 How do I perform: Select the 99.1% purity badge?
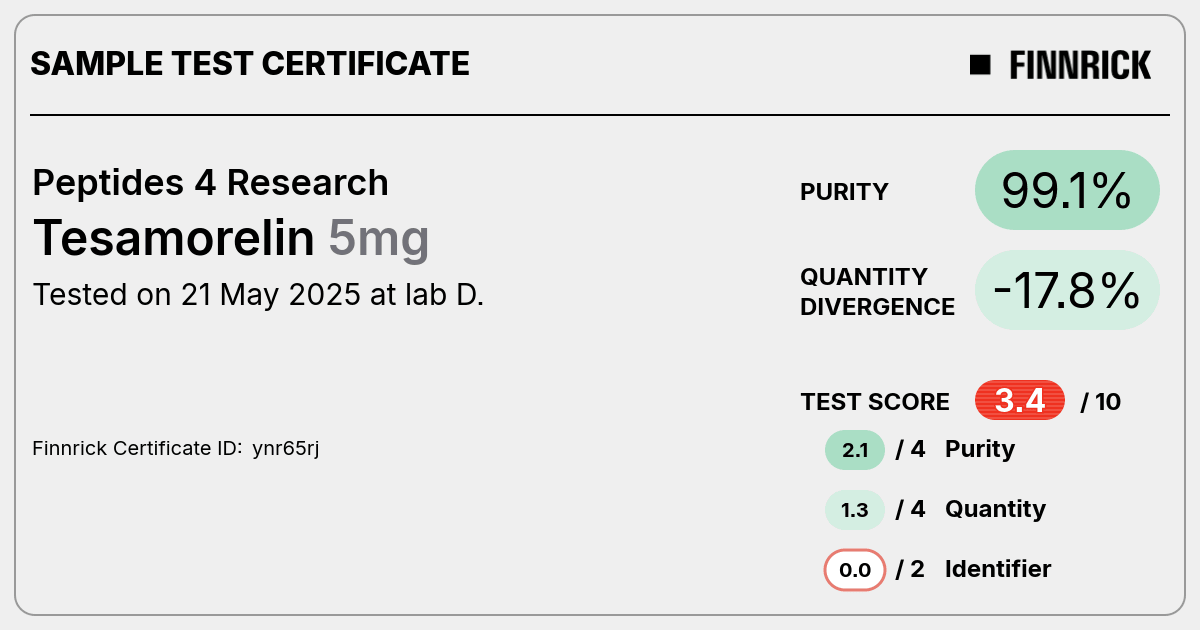coord(1067,190)
